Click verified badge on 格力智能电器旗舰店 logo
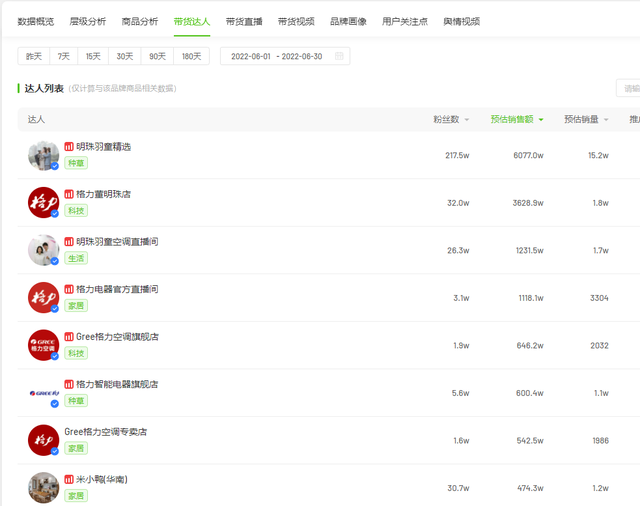640x506 pixels. tap(55, 404)
